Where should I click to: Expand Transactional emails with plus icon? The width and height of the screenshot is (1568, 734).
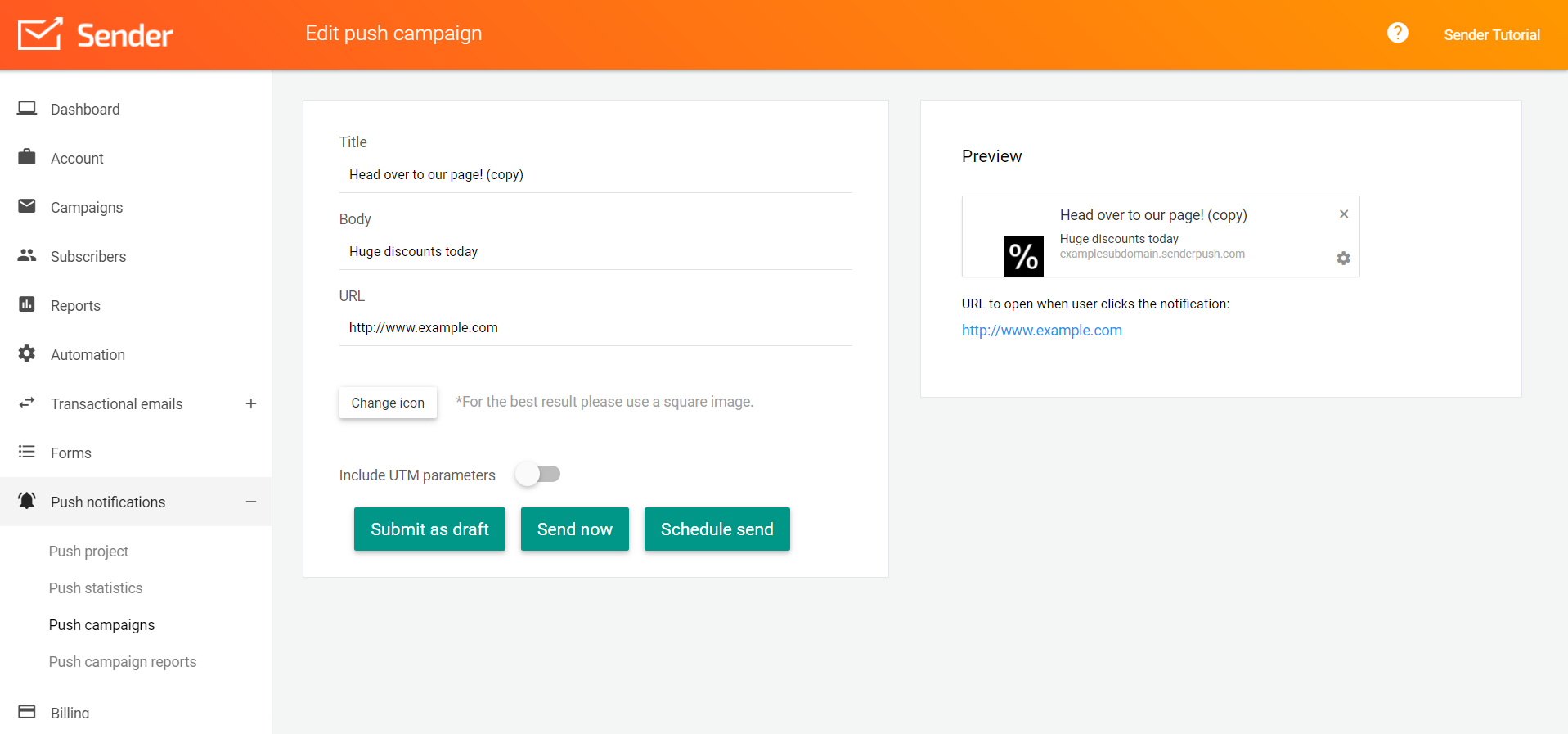point(251,403)
